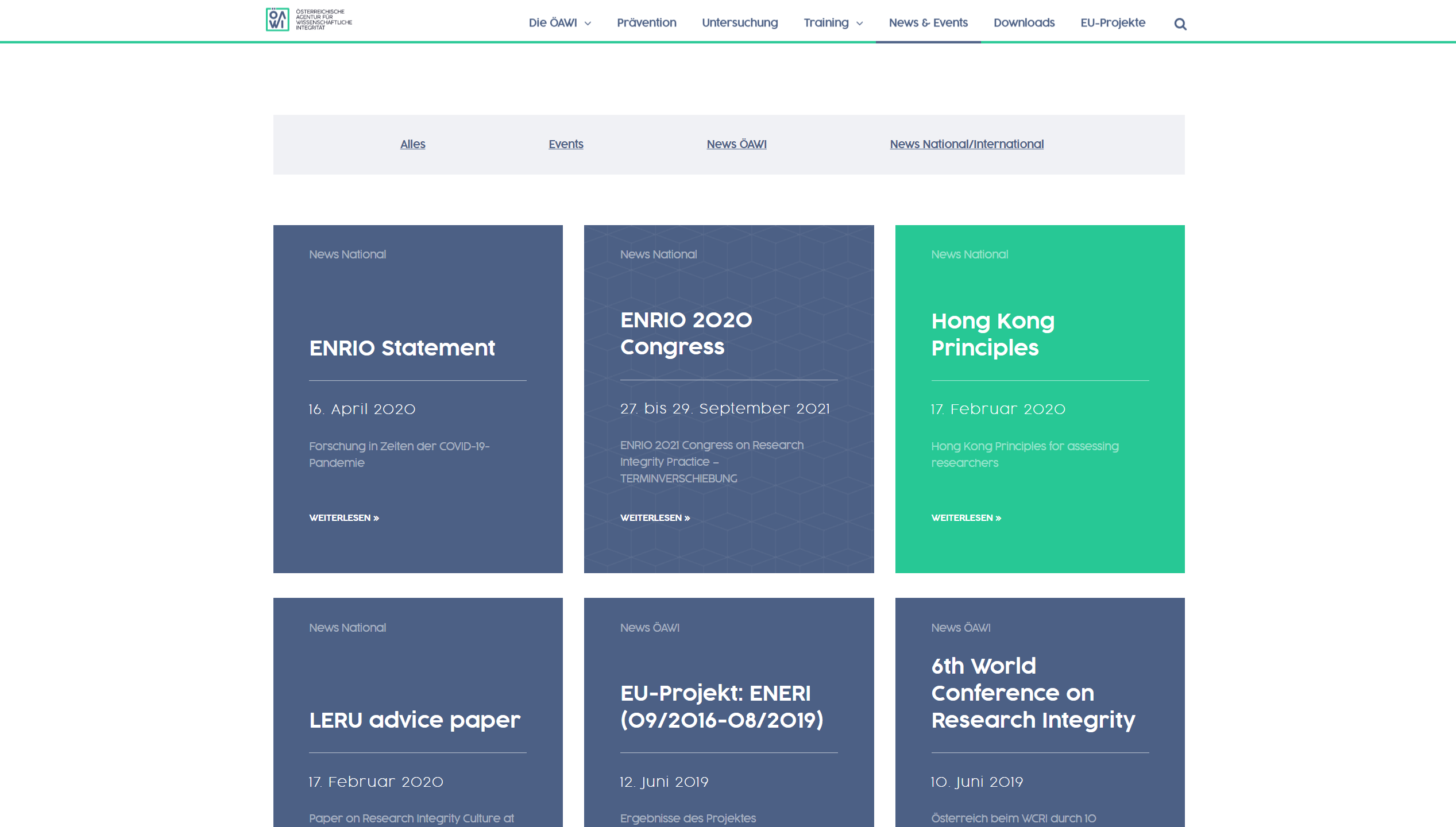Filter by News ÖAWI
The width and height of the screenshot is (1456, 827).
[736, 144]
